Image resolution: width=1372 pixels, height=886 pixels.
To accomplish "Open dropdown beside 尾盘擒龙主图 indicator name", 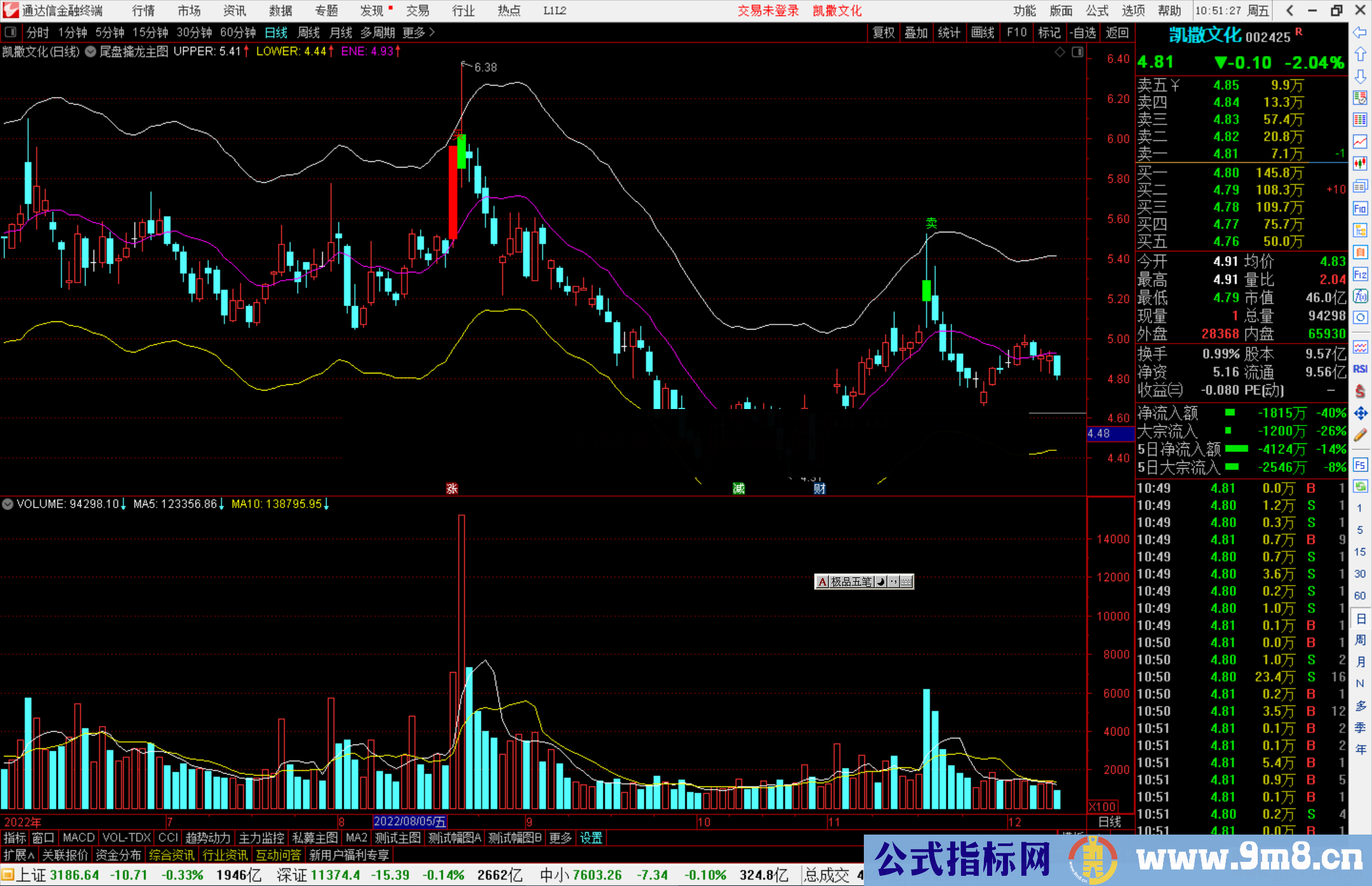I will pos(91,51).
